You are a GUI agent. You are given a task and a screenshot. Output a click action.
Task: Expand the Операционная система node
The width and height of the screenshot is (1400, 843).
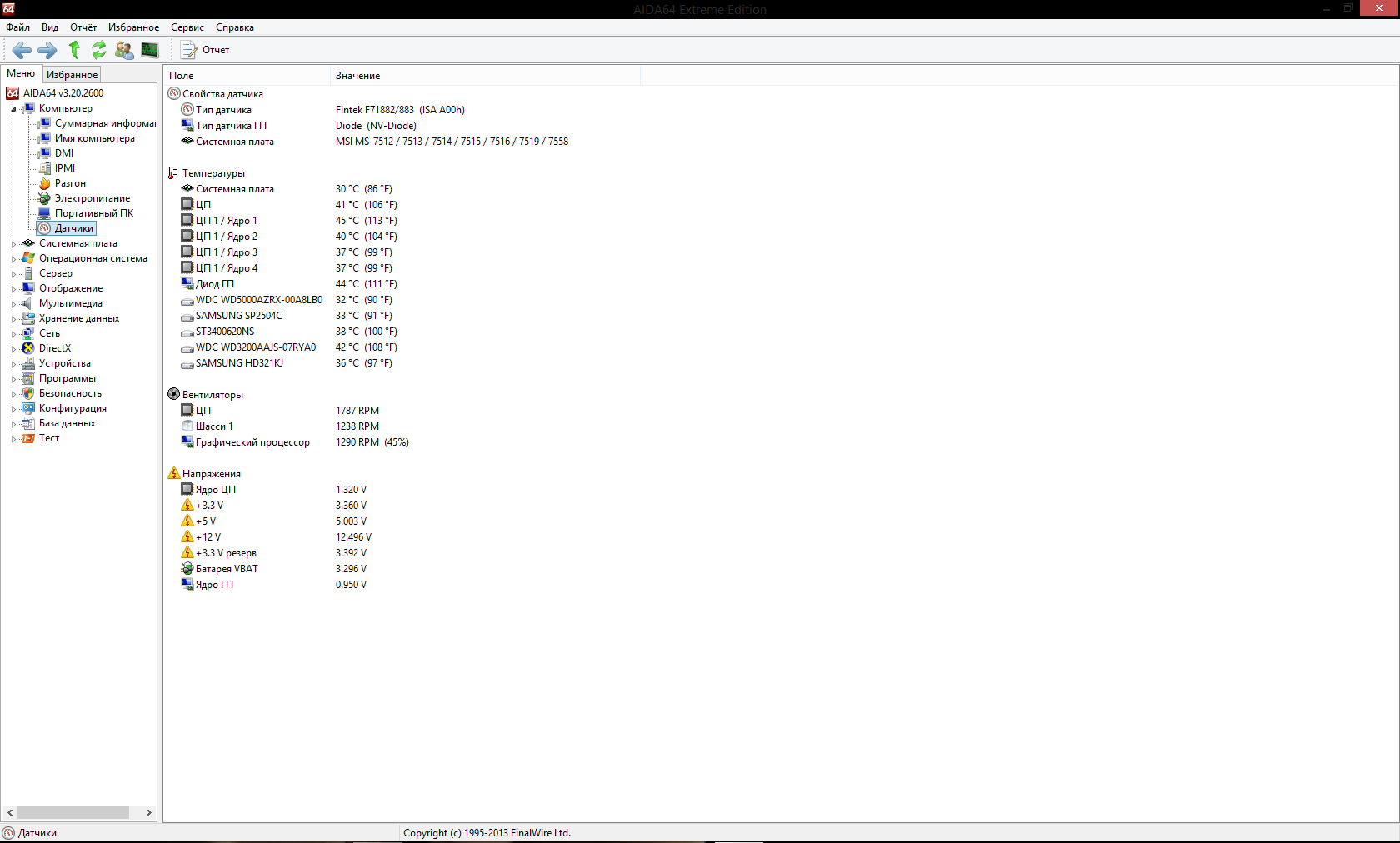(x=13, y=259)
